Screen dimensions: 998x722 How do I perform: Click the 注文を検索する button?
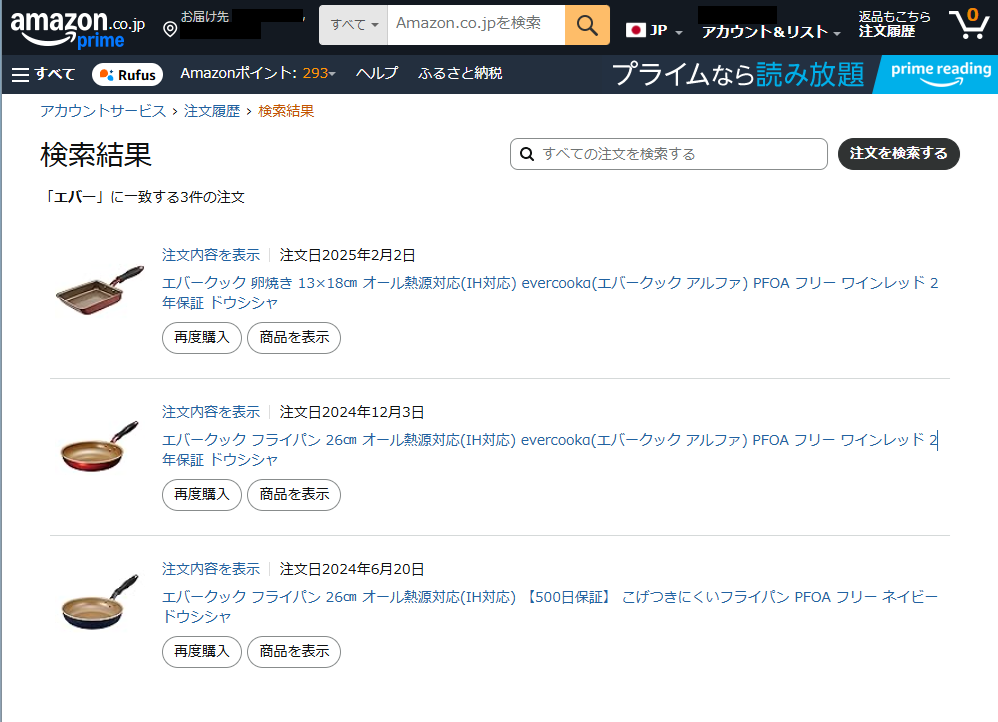(x=898, y=154)
